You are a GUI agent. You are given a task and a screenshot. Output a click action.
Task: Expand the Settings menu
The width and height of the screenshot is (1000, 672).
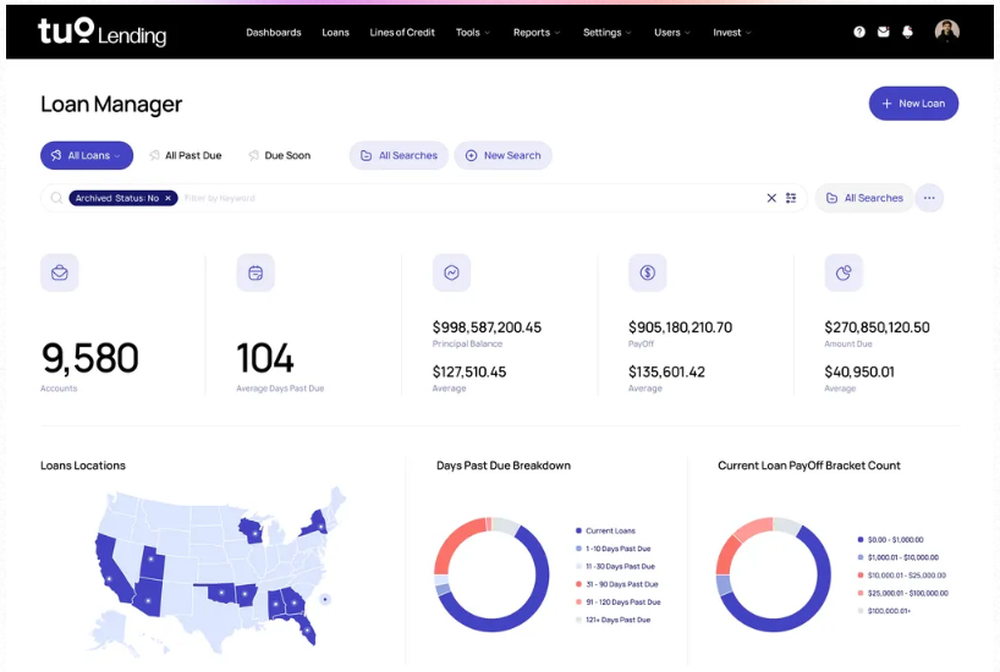607,33
